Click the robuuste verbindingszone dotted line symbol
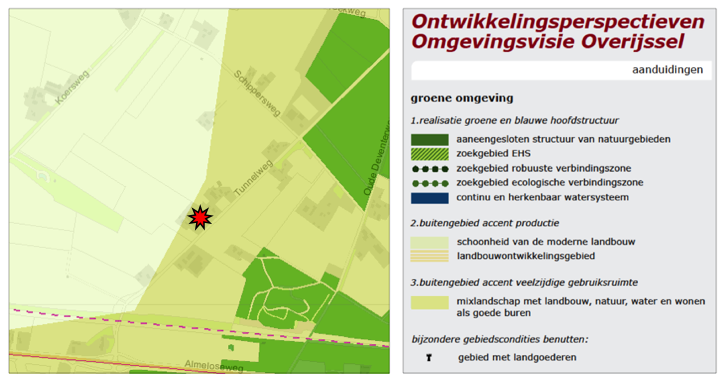728x384 pixels. (430, 169)
